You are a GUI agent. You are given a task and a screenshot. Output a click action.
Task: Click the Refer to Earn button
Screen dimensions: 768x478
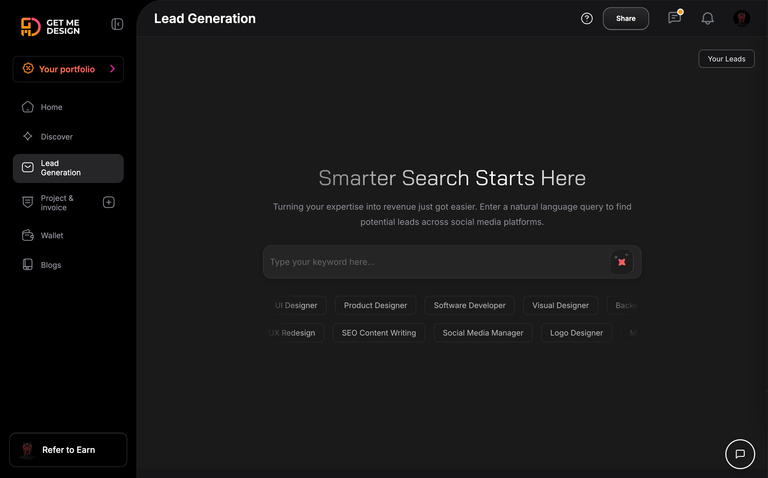(68, 450)
